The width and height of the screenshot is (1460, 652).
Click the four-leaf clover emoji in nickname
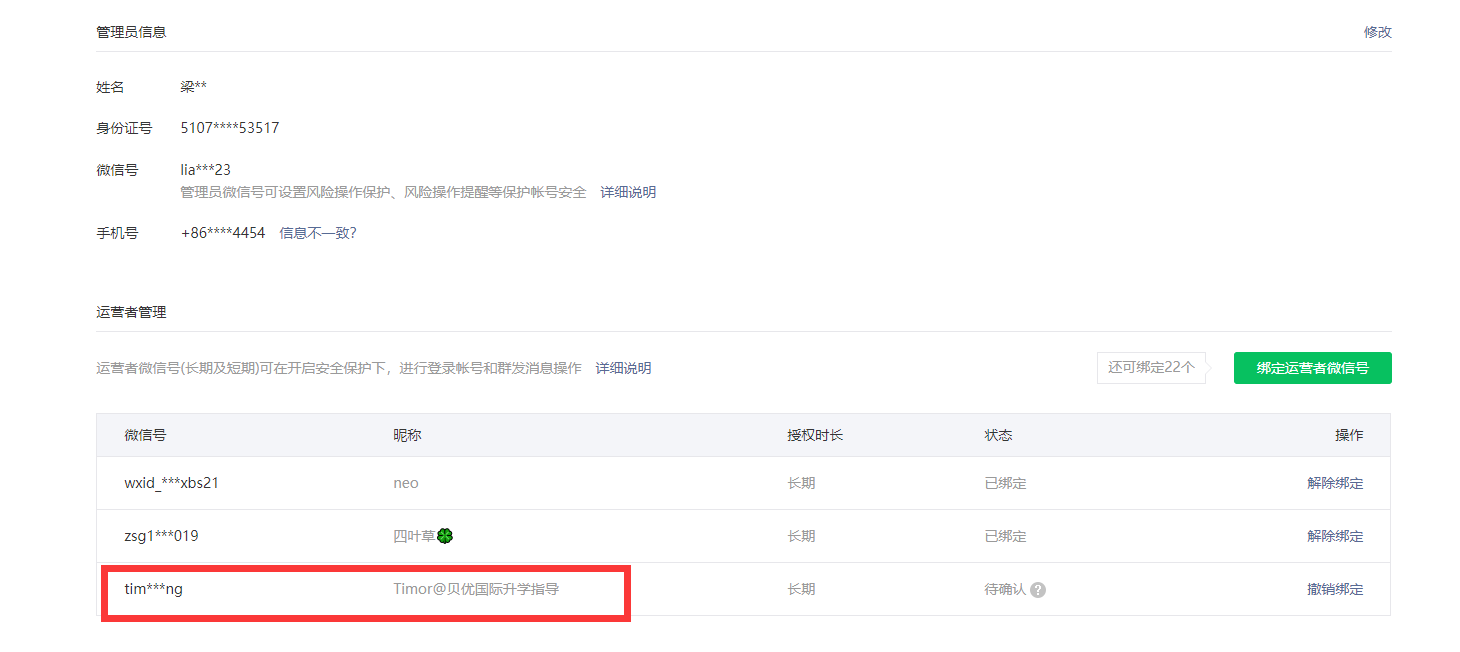[x=445, y=536]
